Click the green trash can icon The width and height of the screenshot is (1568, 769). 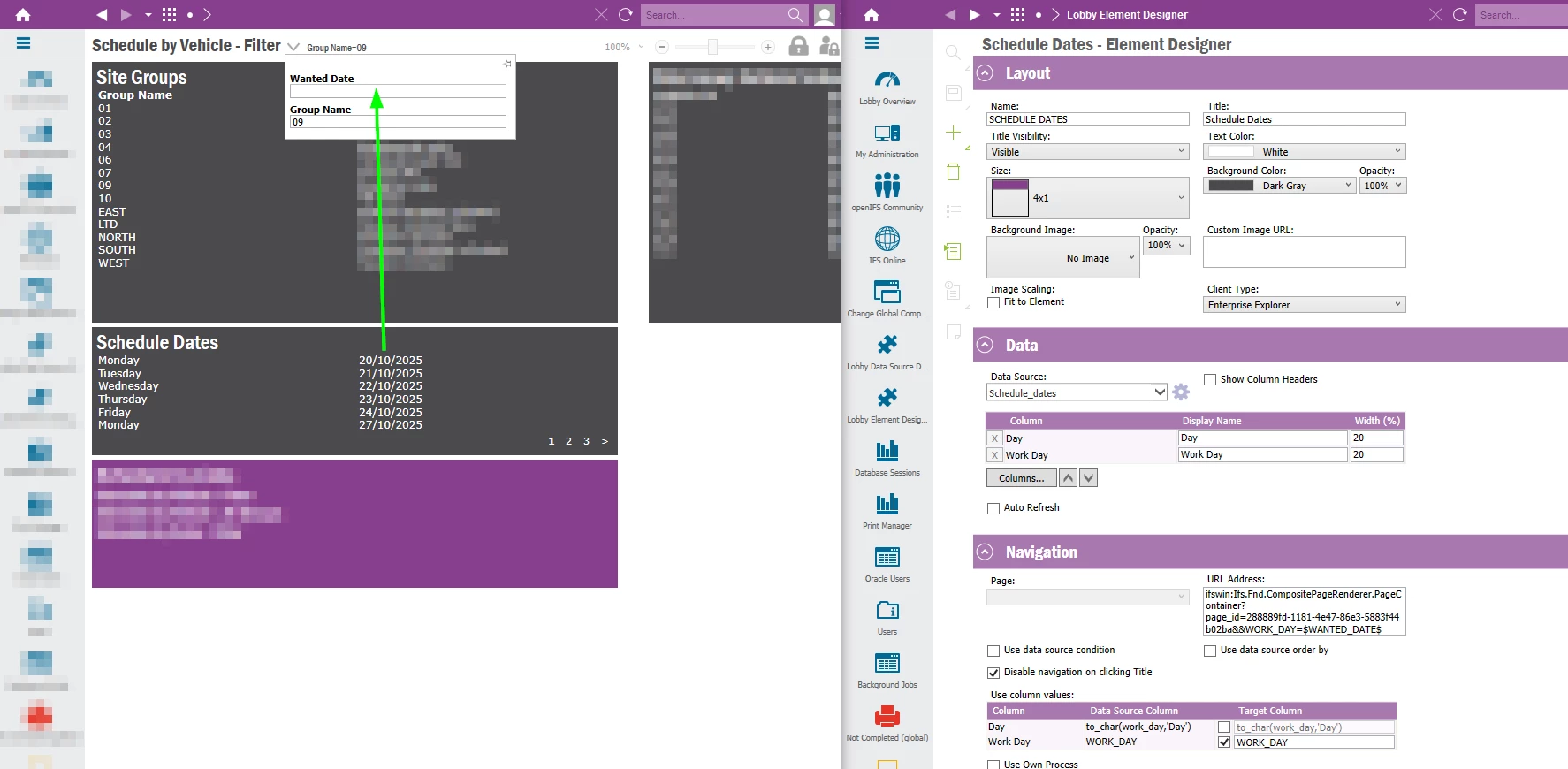click(x=953, y=172)
